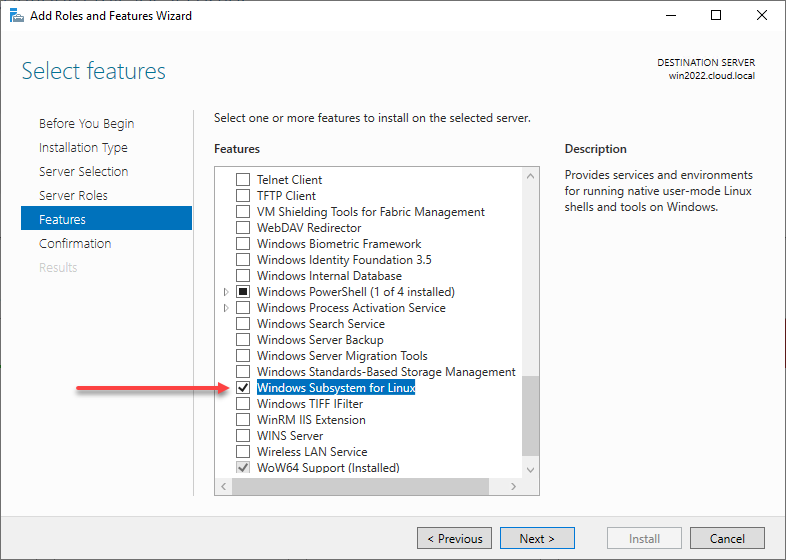Select Installation Type in the sidebar
This screenshot has height=560, width=786.
click(x=83, y=147)
